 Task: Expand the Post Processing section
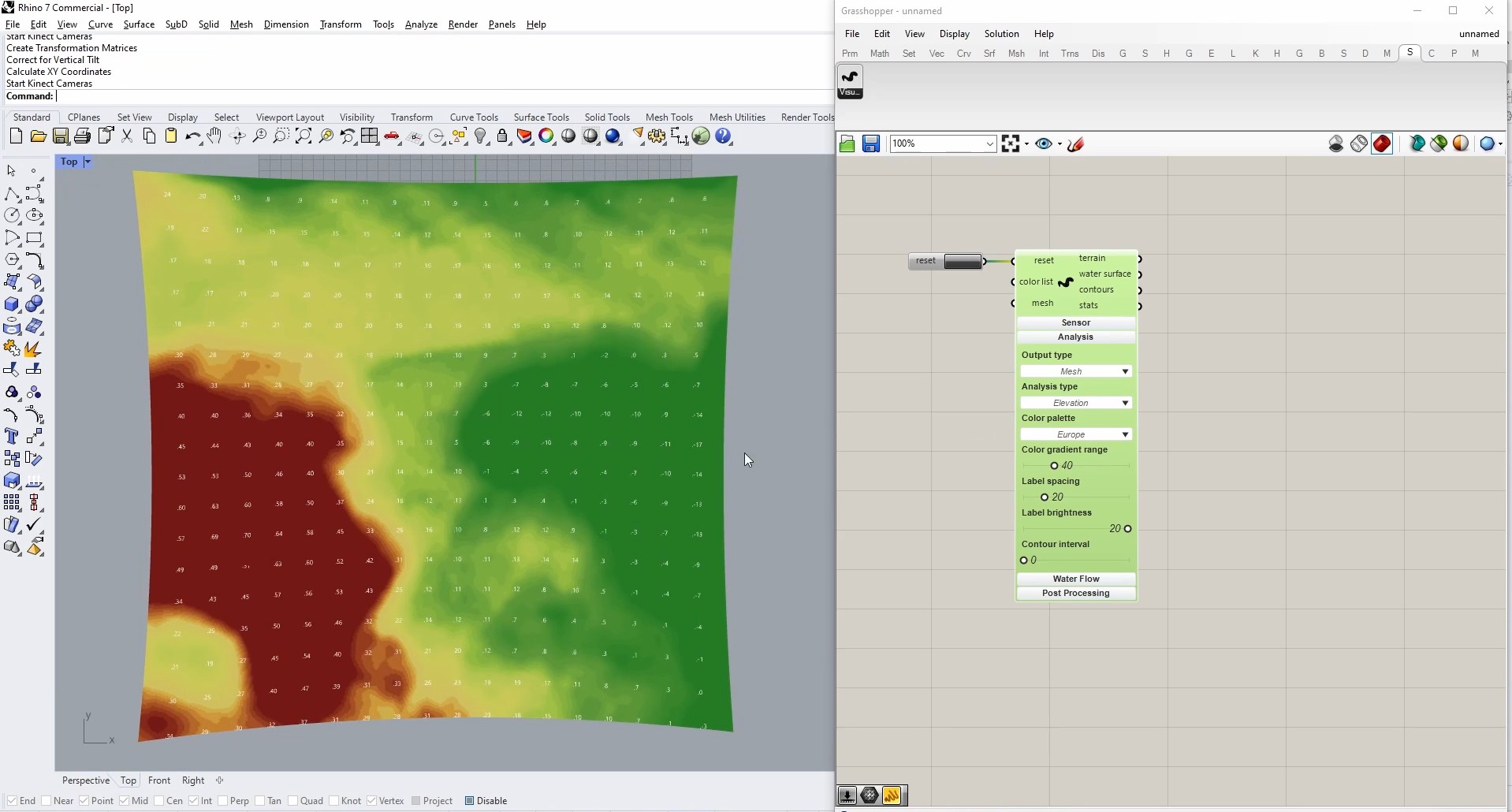click(x=1076, y=593)
